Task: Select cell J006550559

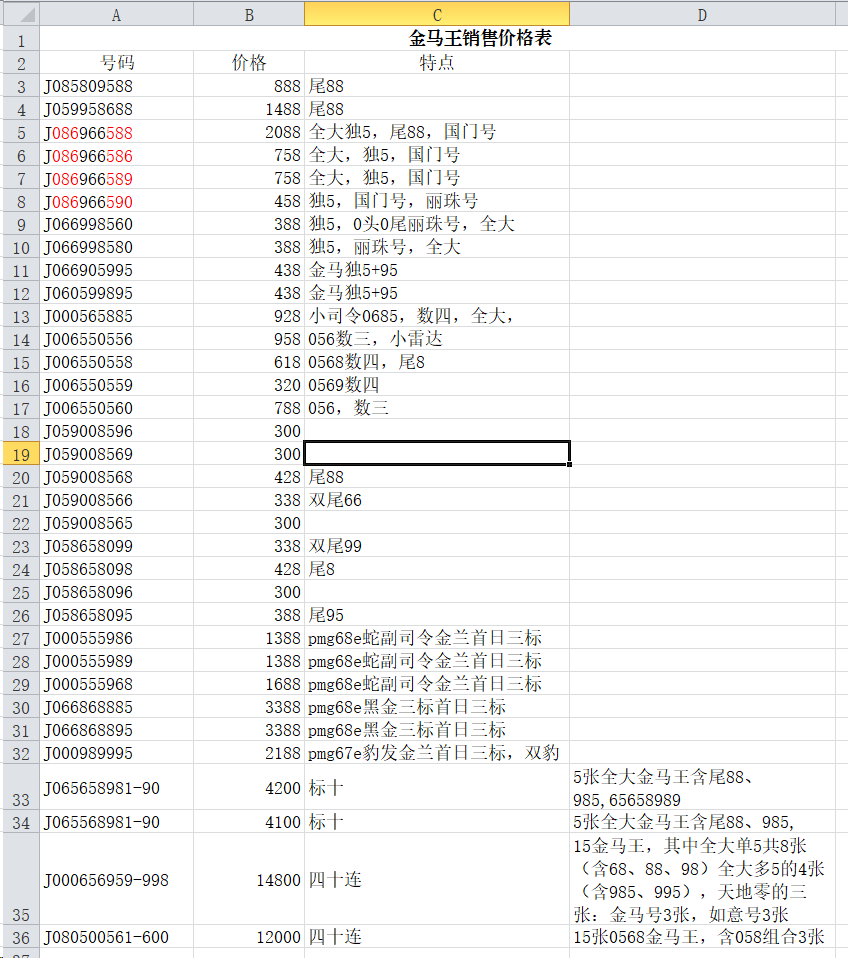Action: (117, 386)
